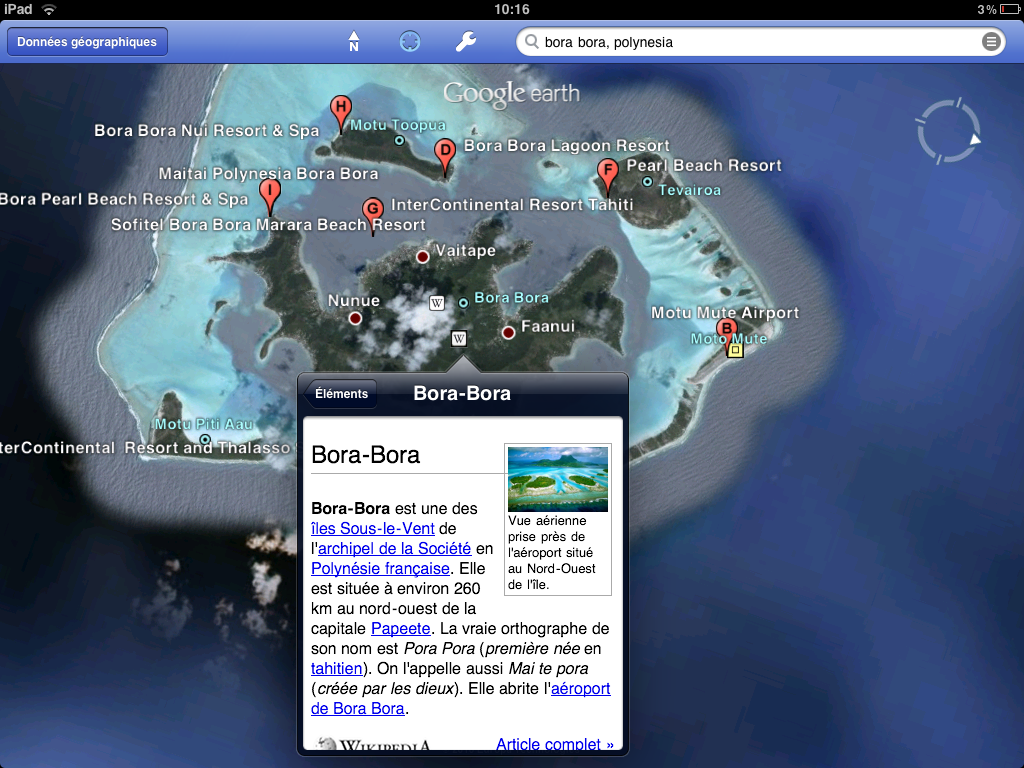This screenshot has width=1024, height=768.
Task: Tap the InterContinental Resort Tahiti label
Action: (512, 205)
